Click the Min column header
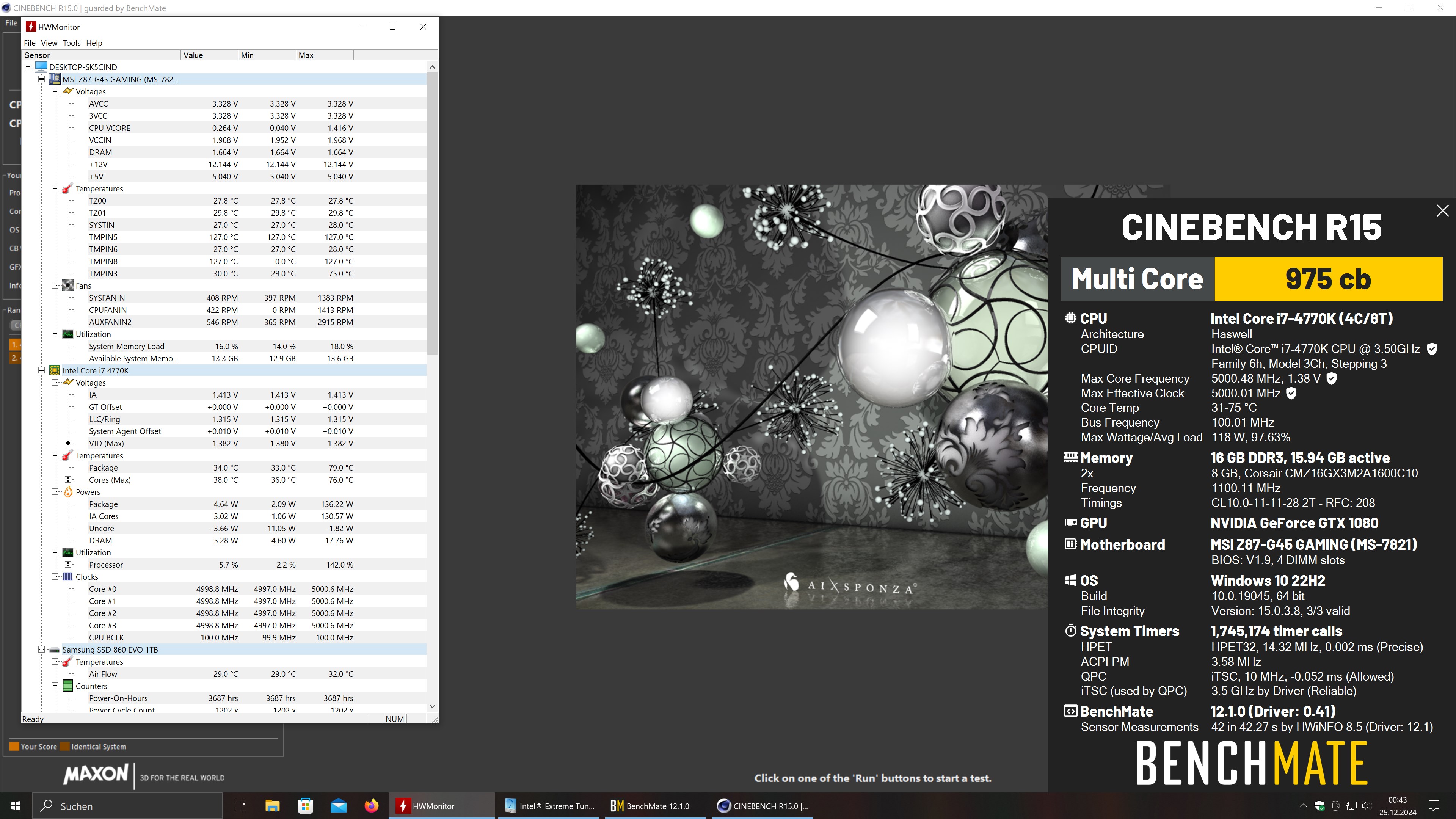 point(267,55)
